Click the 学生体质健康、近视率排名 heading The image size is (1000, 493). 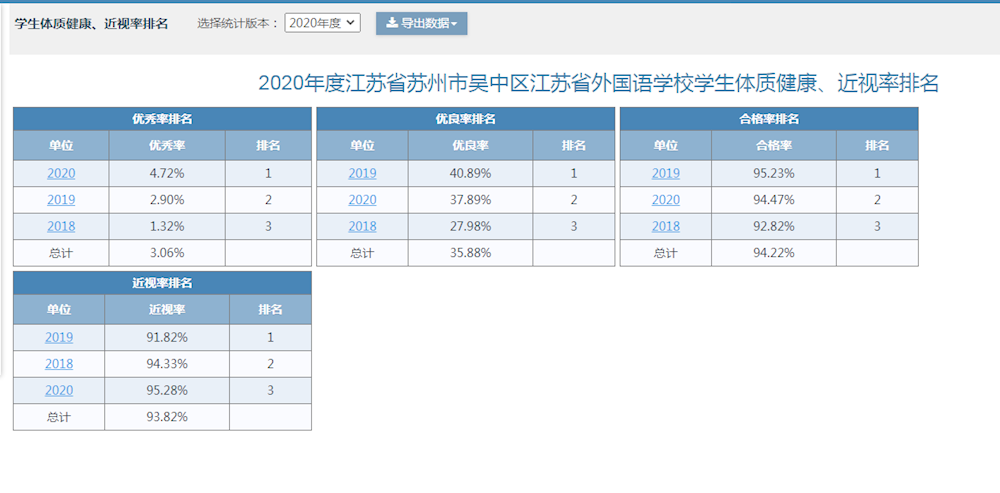[x=91, y=24]
